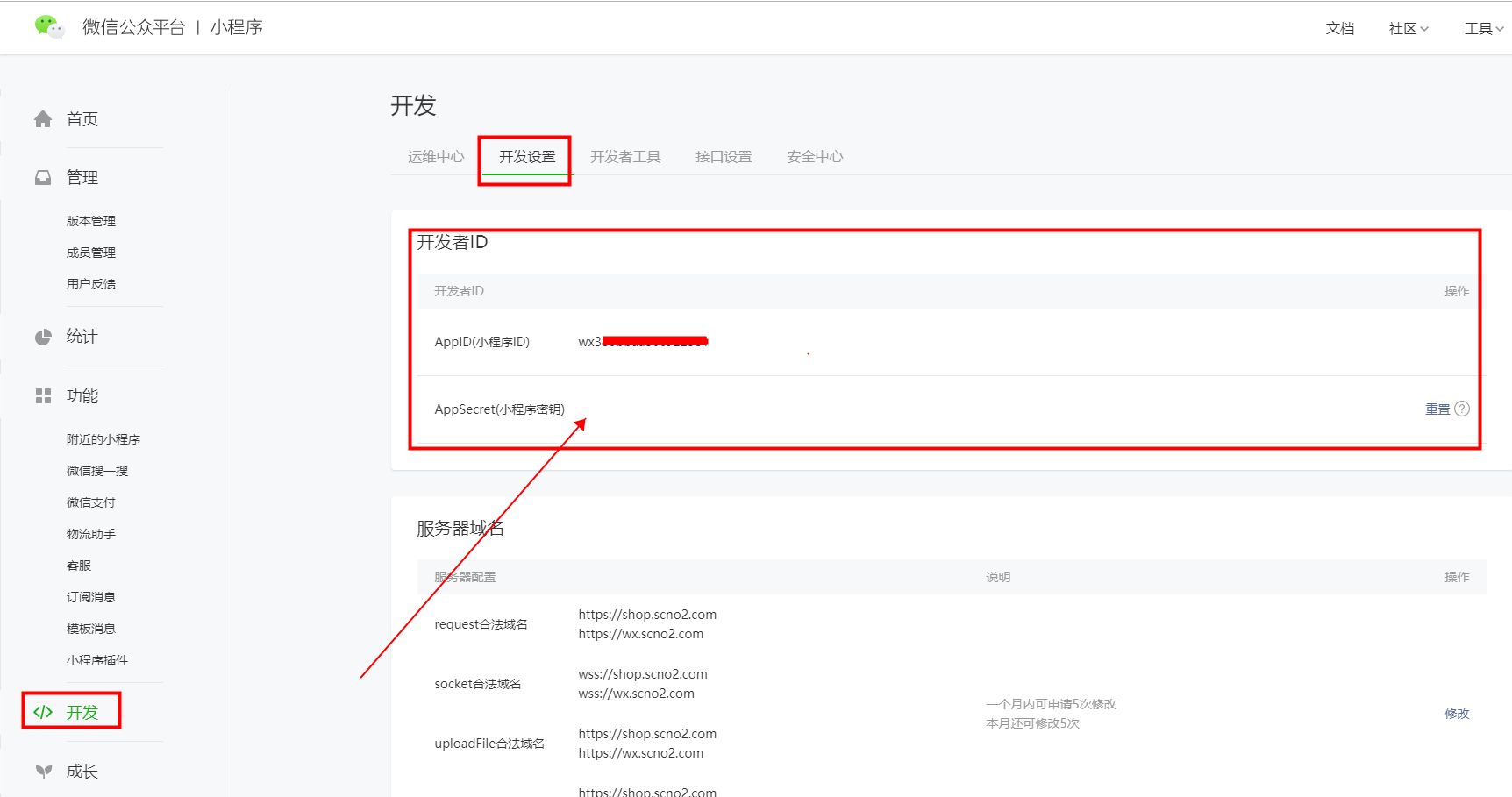Open 微信支付 in the sidebar
The image size is (1512, 797).
pos(91,502)
